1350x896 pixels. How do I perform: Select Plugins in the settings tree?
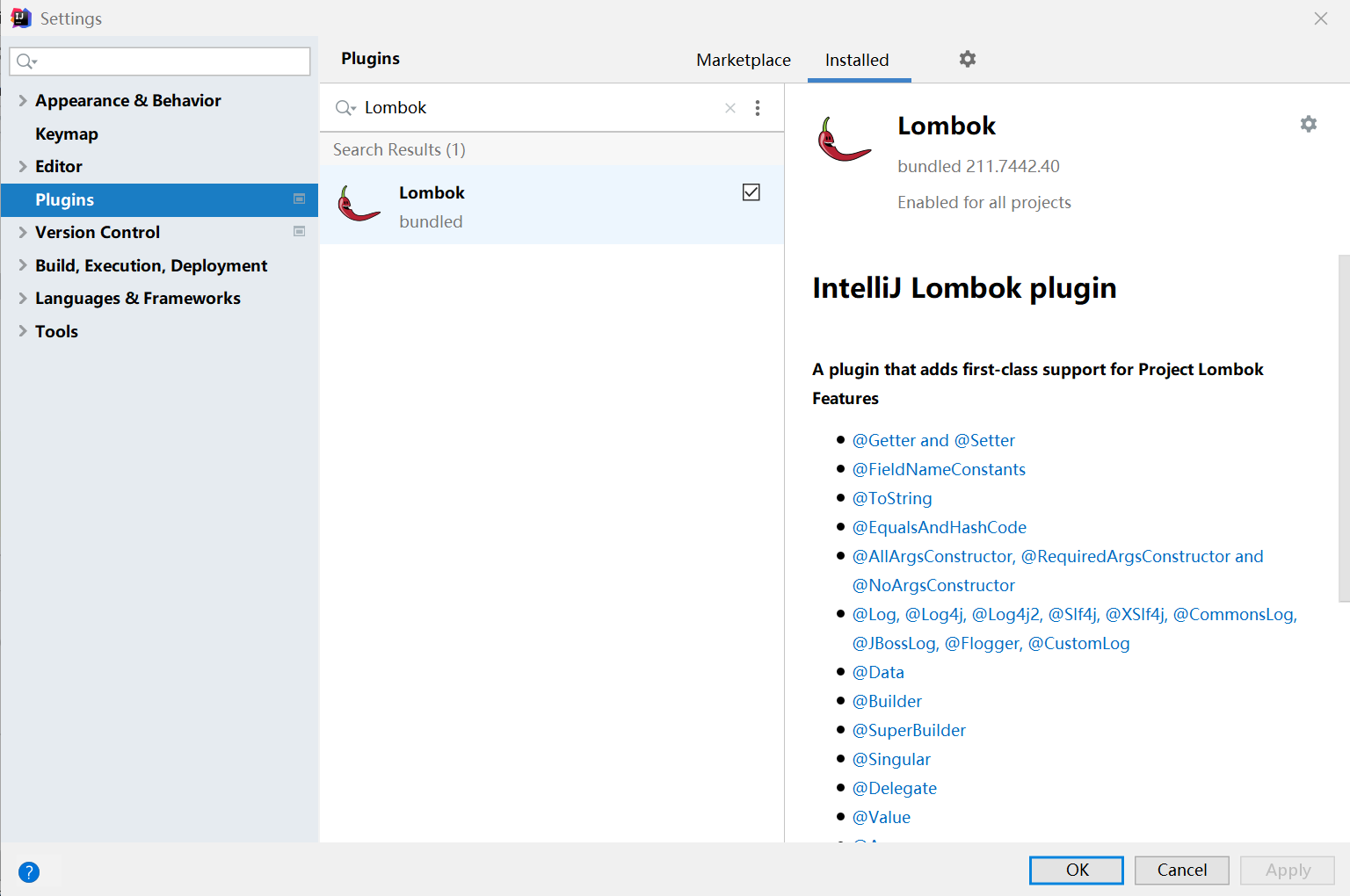[159, 199]
